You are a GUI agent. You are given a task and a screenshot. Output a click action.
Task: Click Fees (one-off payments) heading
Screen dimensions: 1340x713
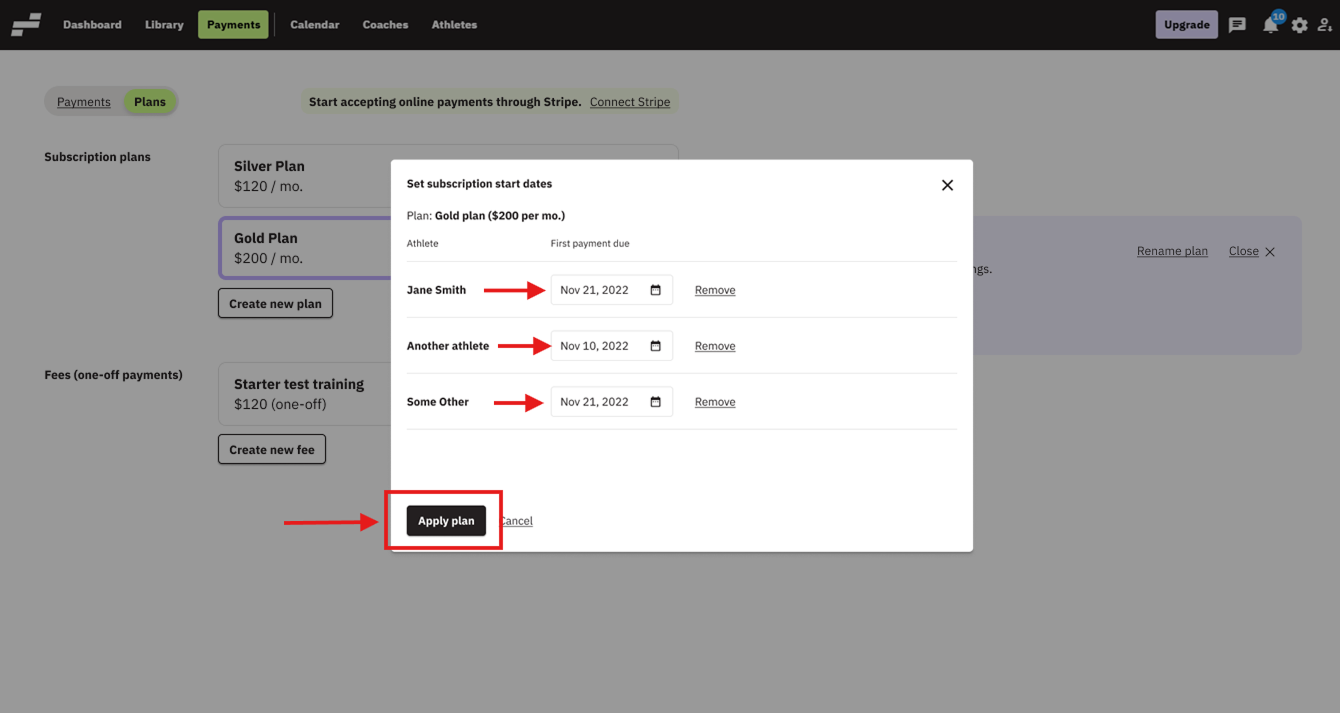pos(113,375)
